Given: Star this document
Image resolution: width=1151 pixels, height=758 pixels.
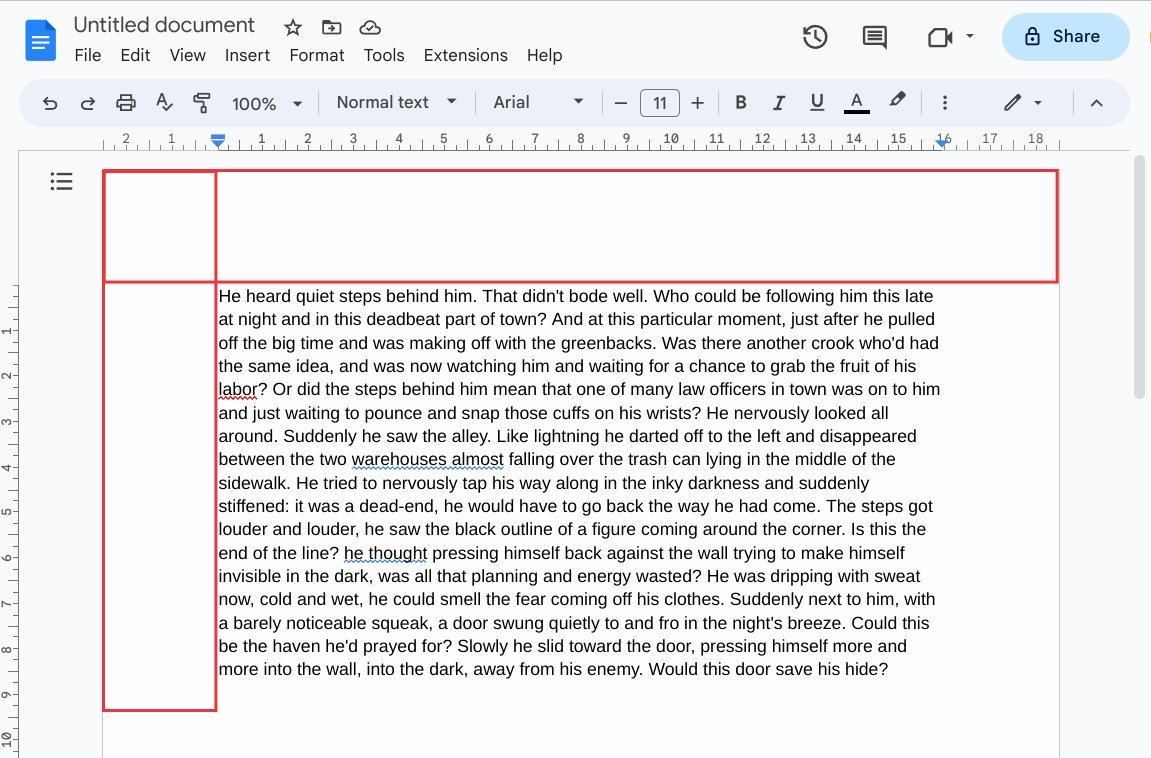Looking at the screenshot, I should click(291, 27).
